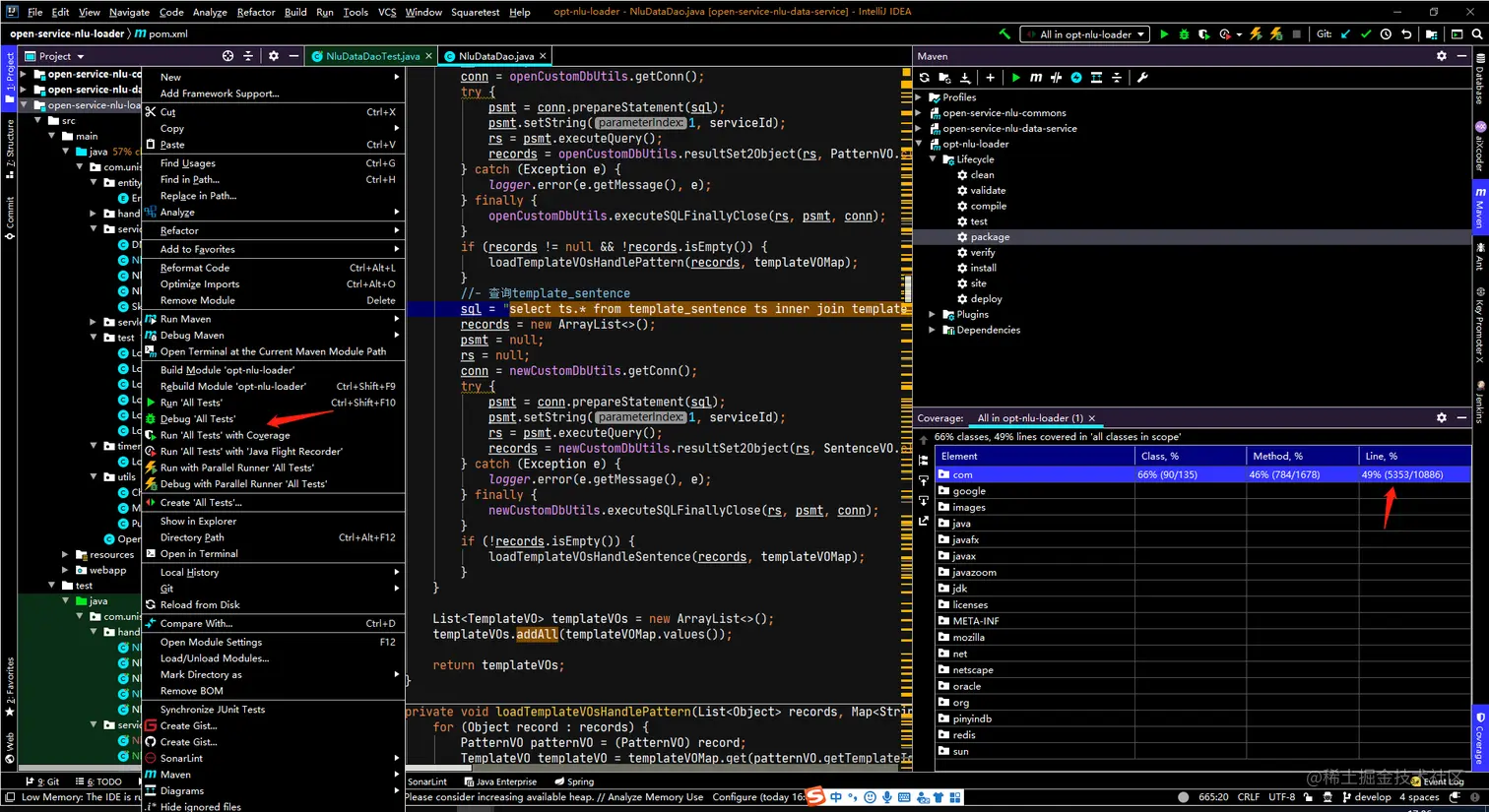Click Maven settings wrench icon
Viewport: 1489px width, 812px height.
point(1142,78)
